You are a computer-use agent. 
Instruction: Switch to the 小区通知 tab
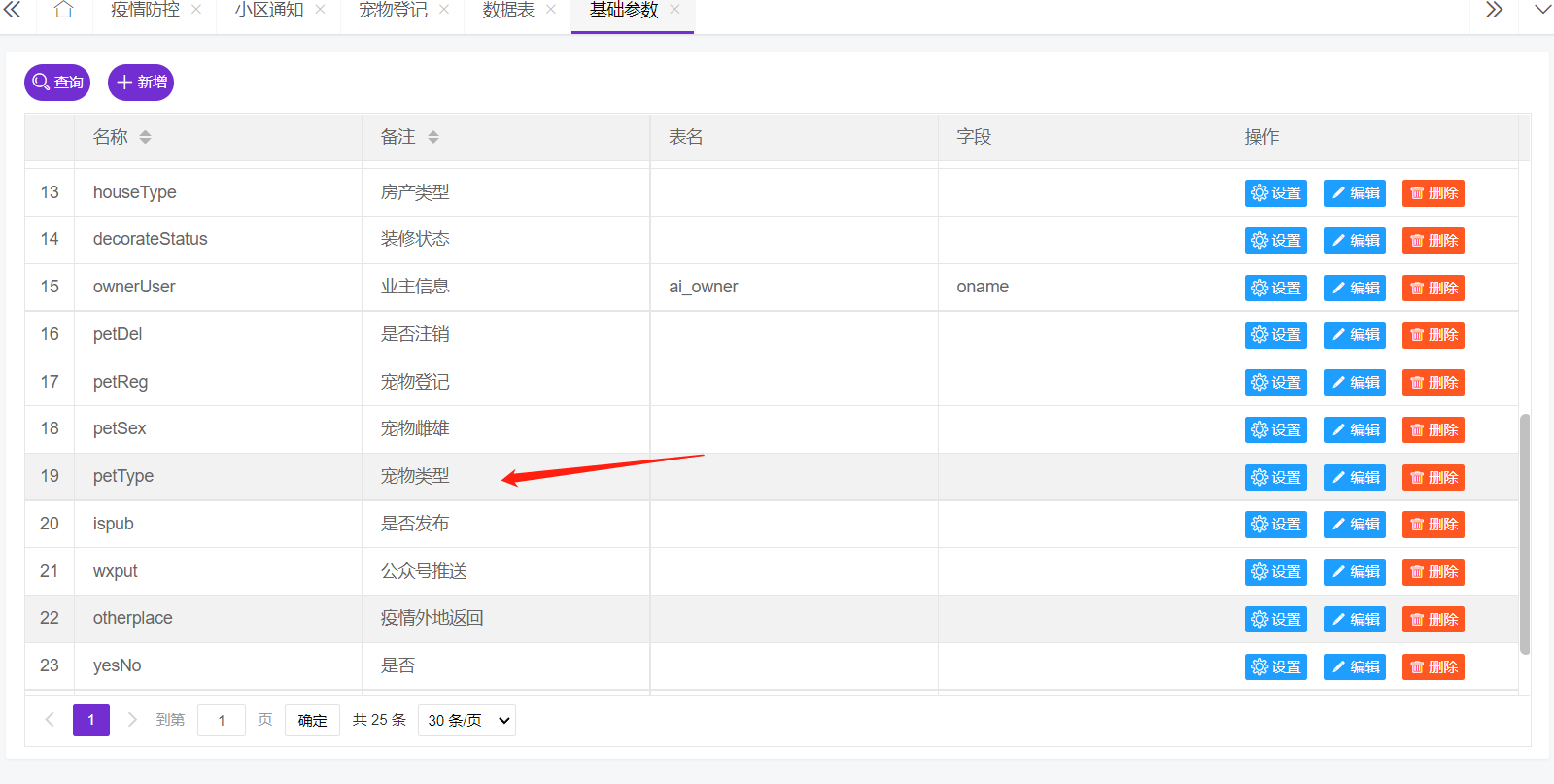269,10
